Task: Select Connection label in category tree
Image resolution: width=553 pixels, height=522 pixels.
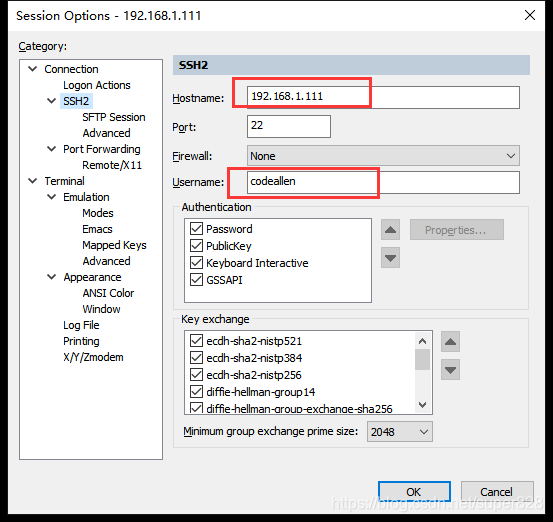Action: point(71,69)
